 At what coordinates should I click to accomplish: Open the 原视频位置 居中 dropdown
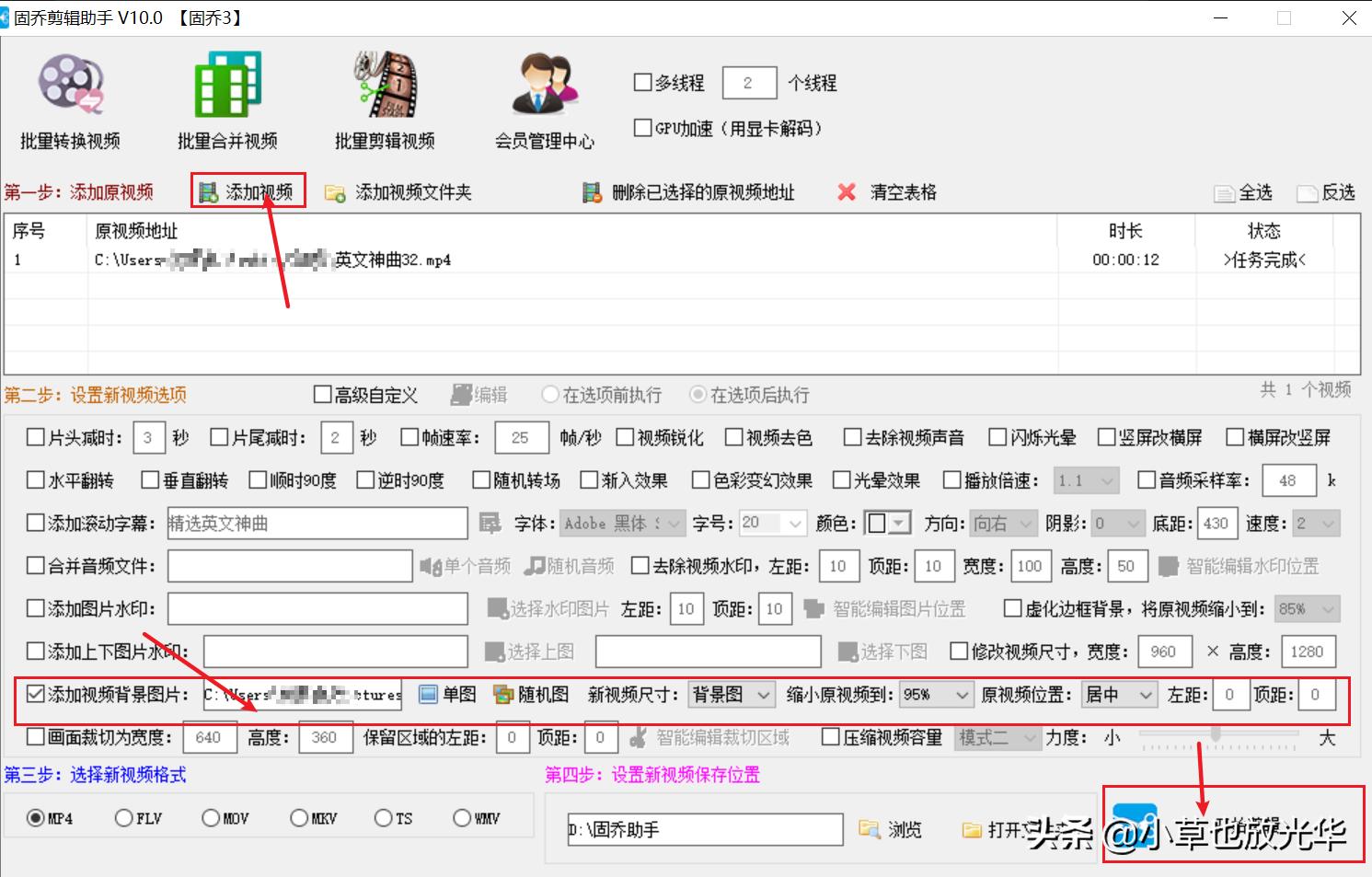(1118, 695)
